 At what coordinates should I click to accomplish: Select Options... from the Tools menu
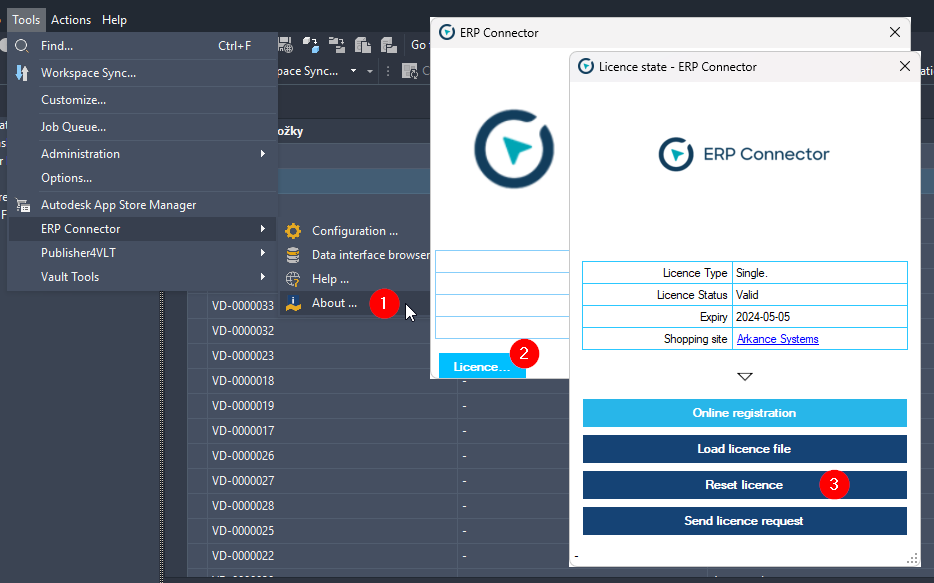pos(67,178)
